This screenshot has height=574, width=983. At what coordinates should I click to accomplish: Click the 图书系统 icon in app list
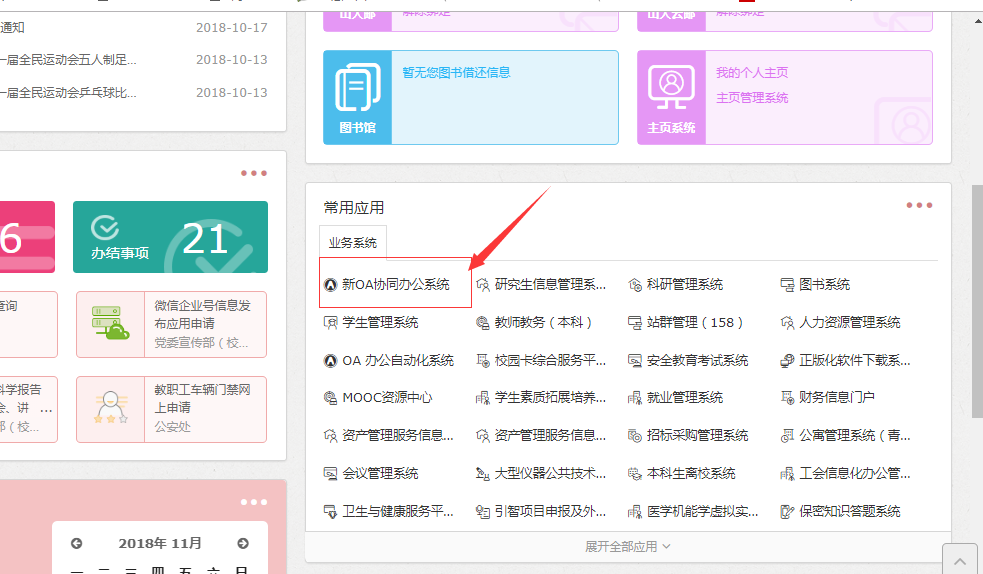[788, 285]
